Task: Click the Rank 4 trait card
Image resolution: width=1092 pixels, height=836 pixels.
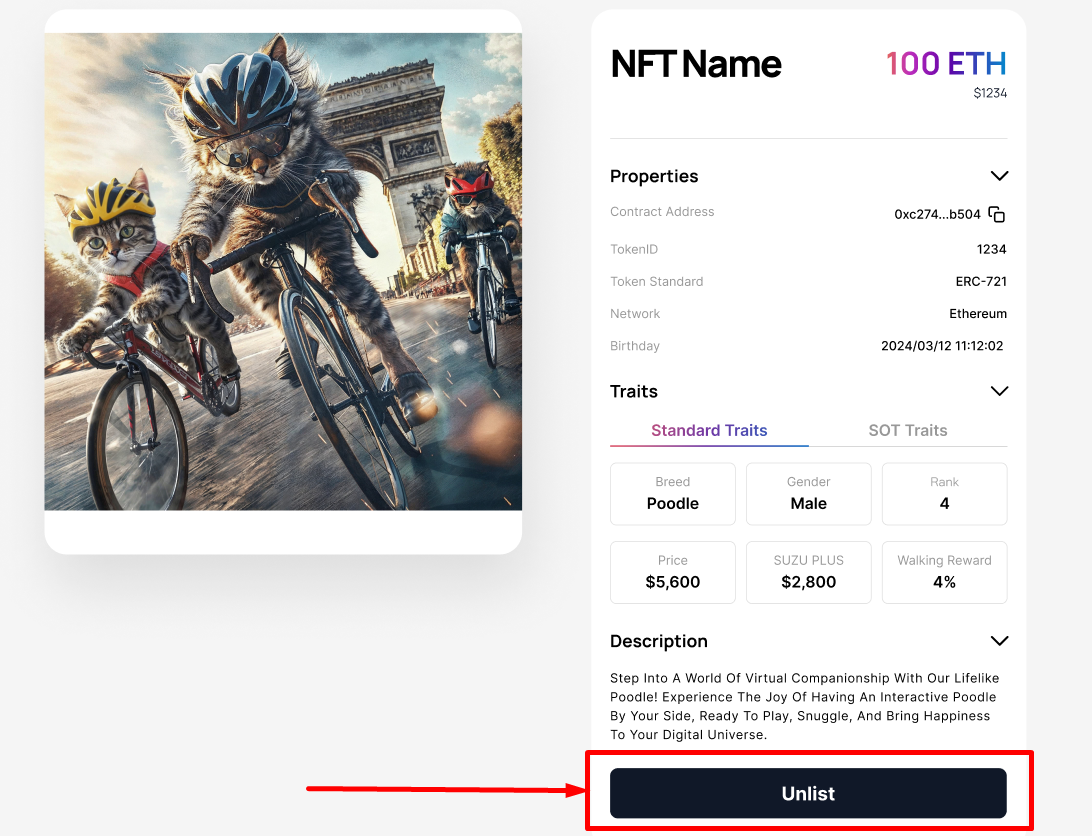Action: 944,494
